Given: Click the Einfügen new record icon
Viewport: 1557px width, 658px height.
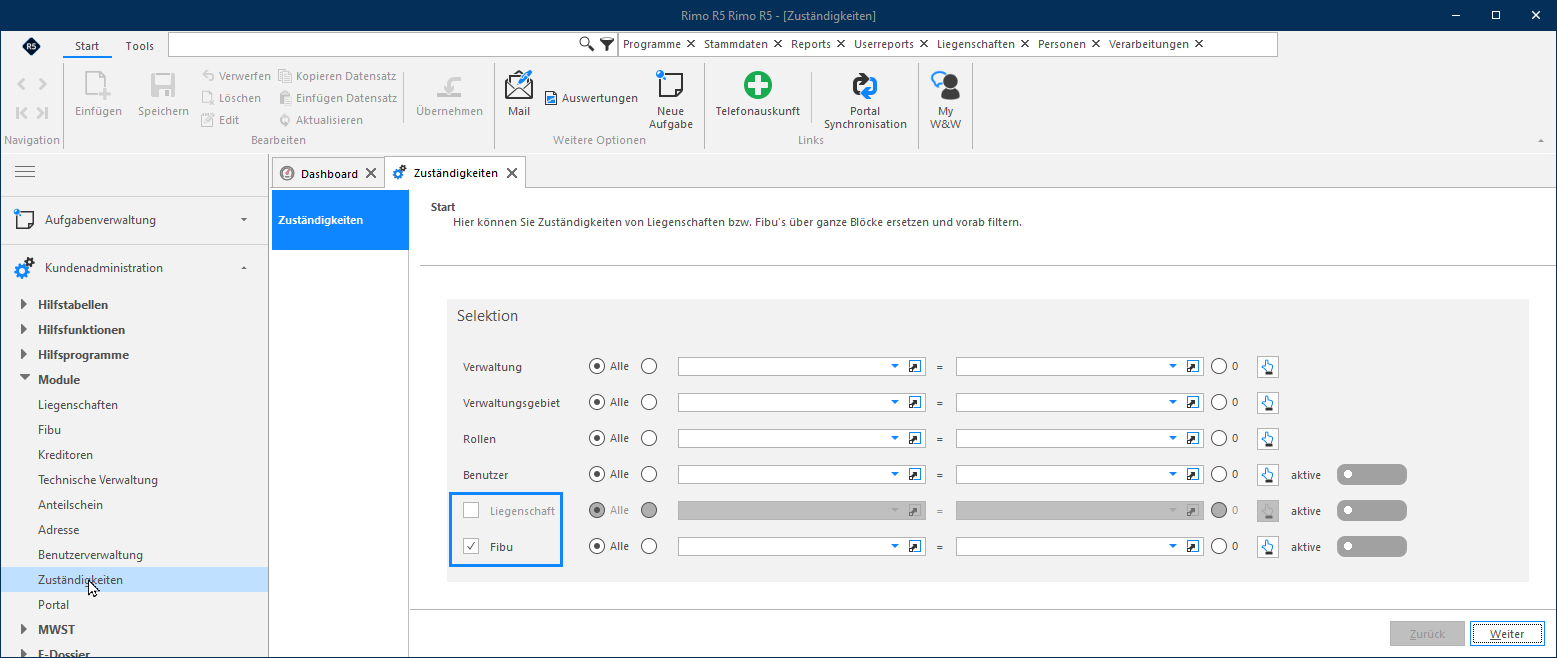Looking at the screenshot, I should 98,86.
